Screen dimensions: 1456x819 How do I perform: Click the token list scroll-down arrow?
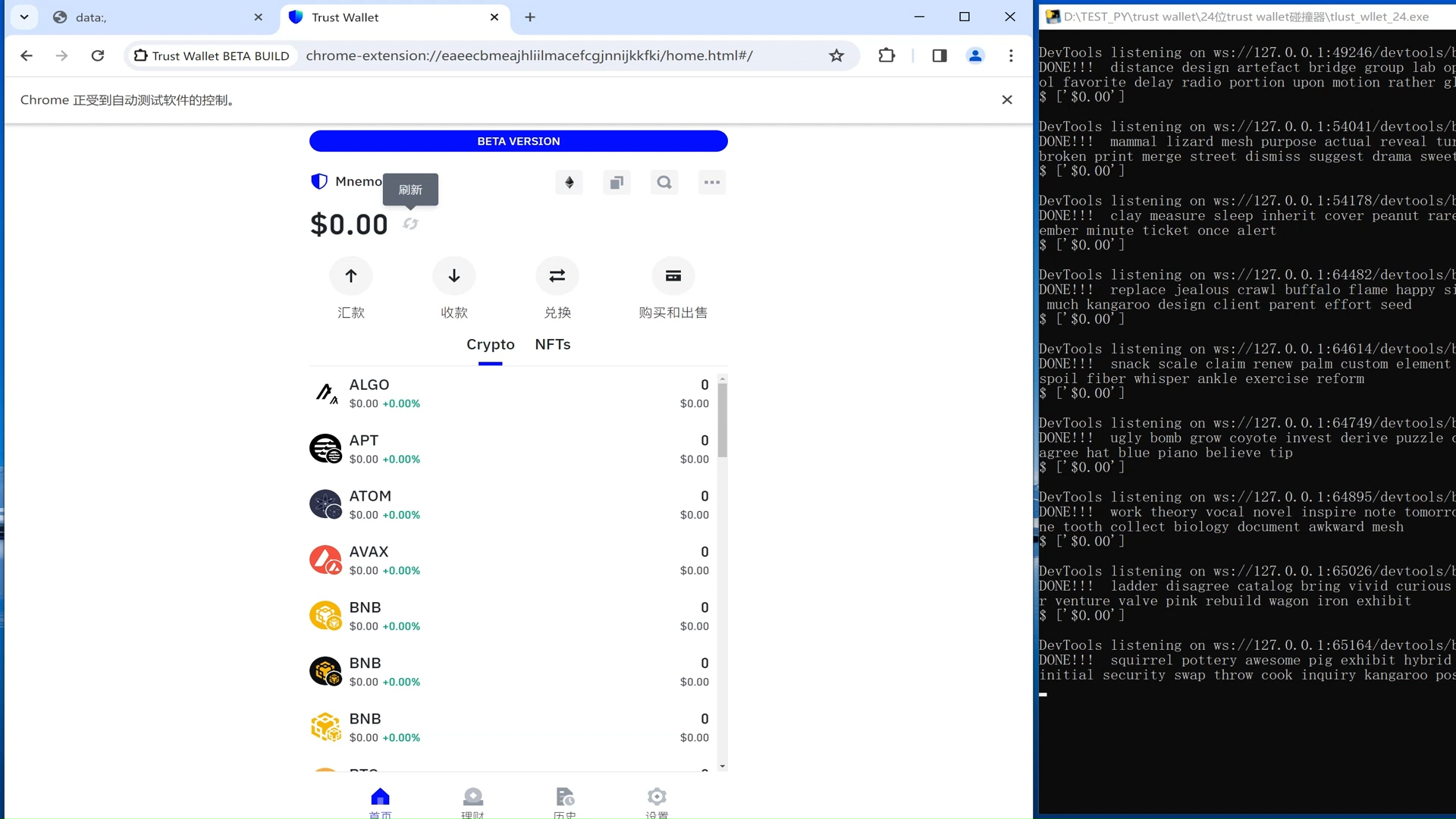click(723, 766)
